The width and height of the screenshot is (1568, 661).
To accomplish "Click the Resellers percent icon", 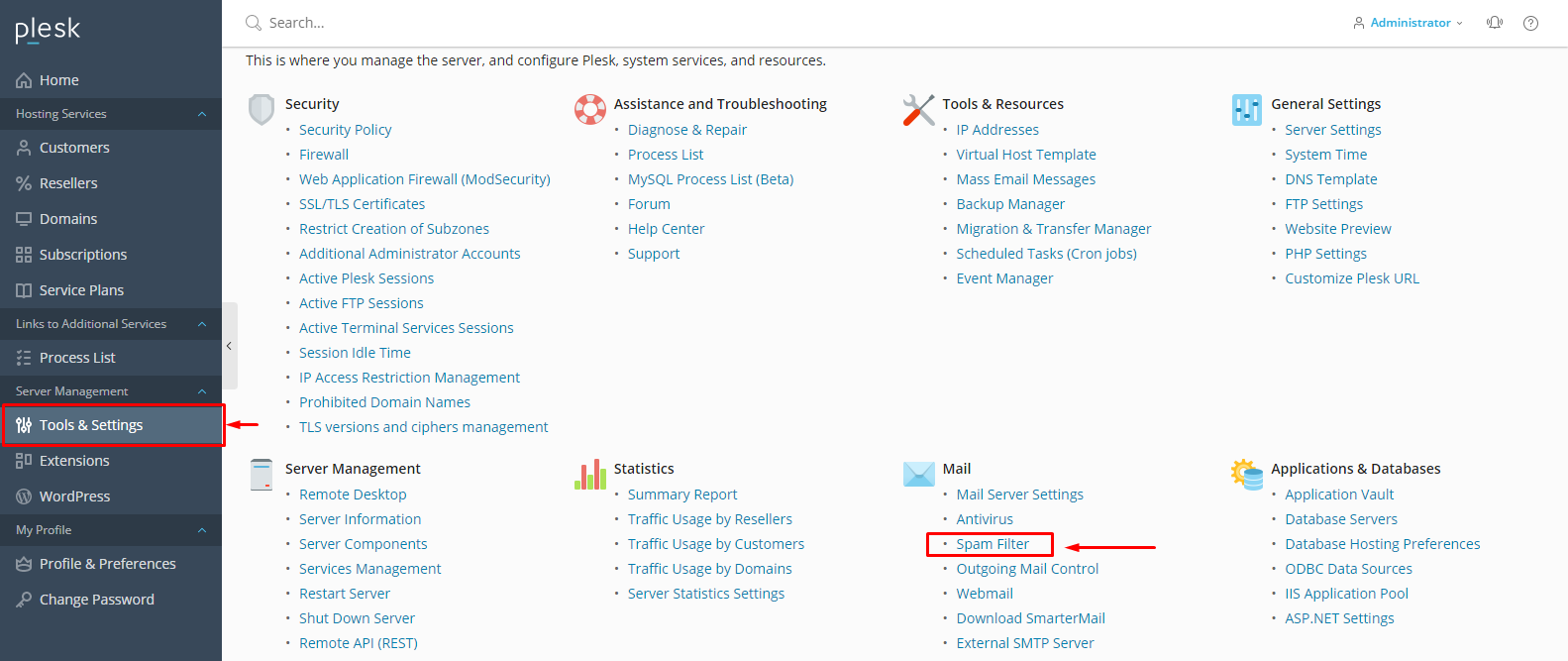I will pyautogui.click(x=24, y=183).
